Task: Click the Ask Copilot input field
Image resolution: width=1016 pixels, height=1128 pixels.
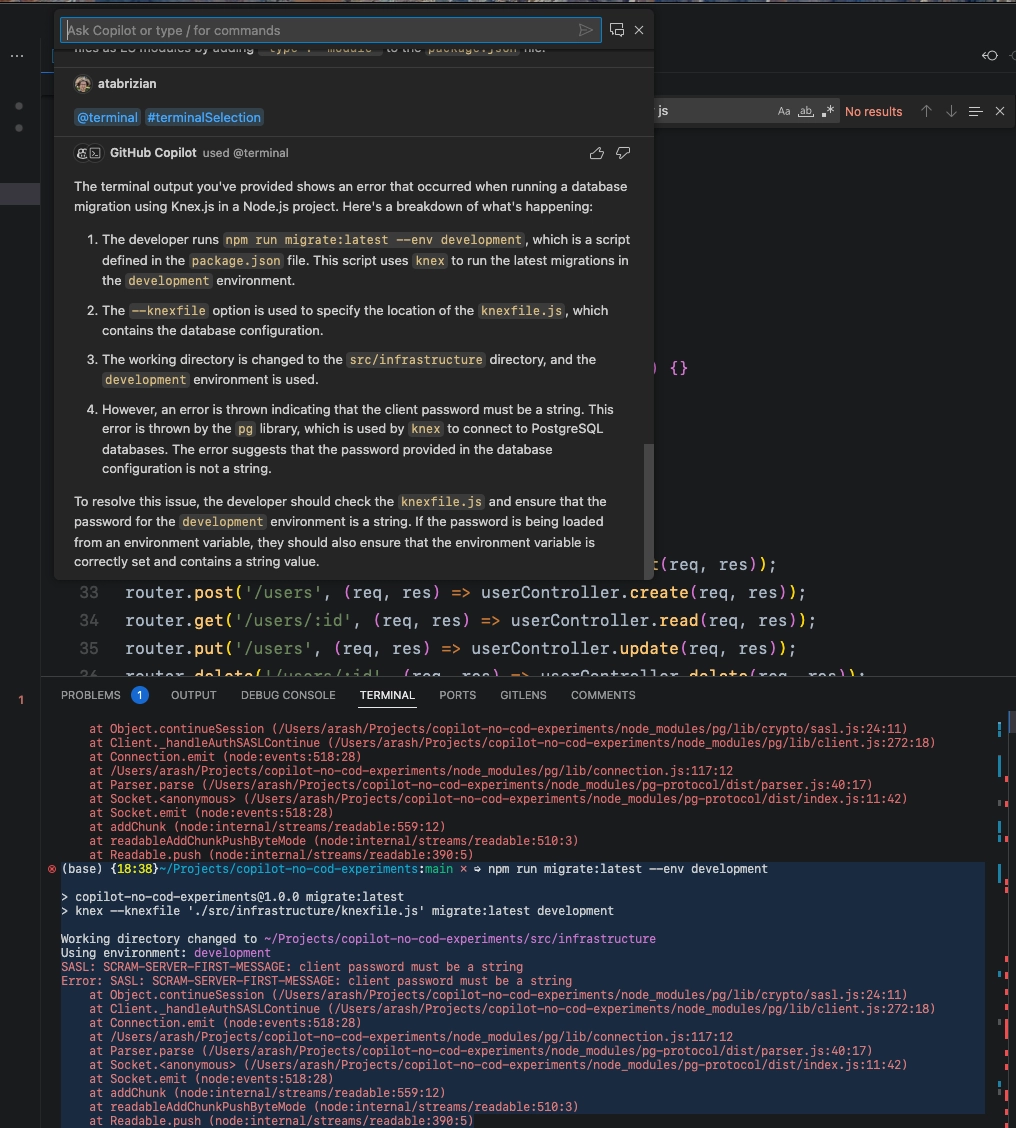Action: click(x=320, y=30)
